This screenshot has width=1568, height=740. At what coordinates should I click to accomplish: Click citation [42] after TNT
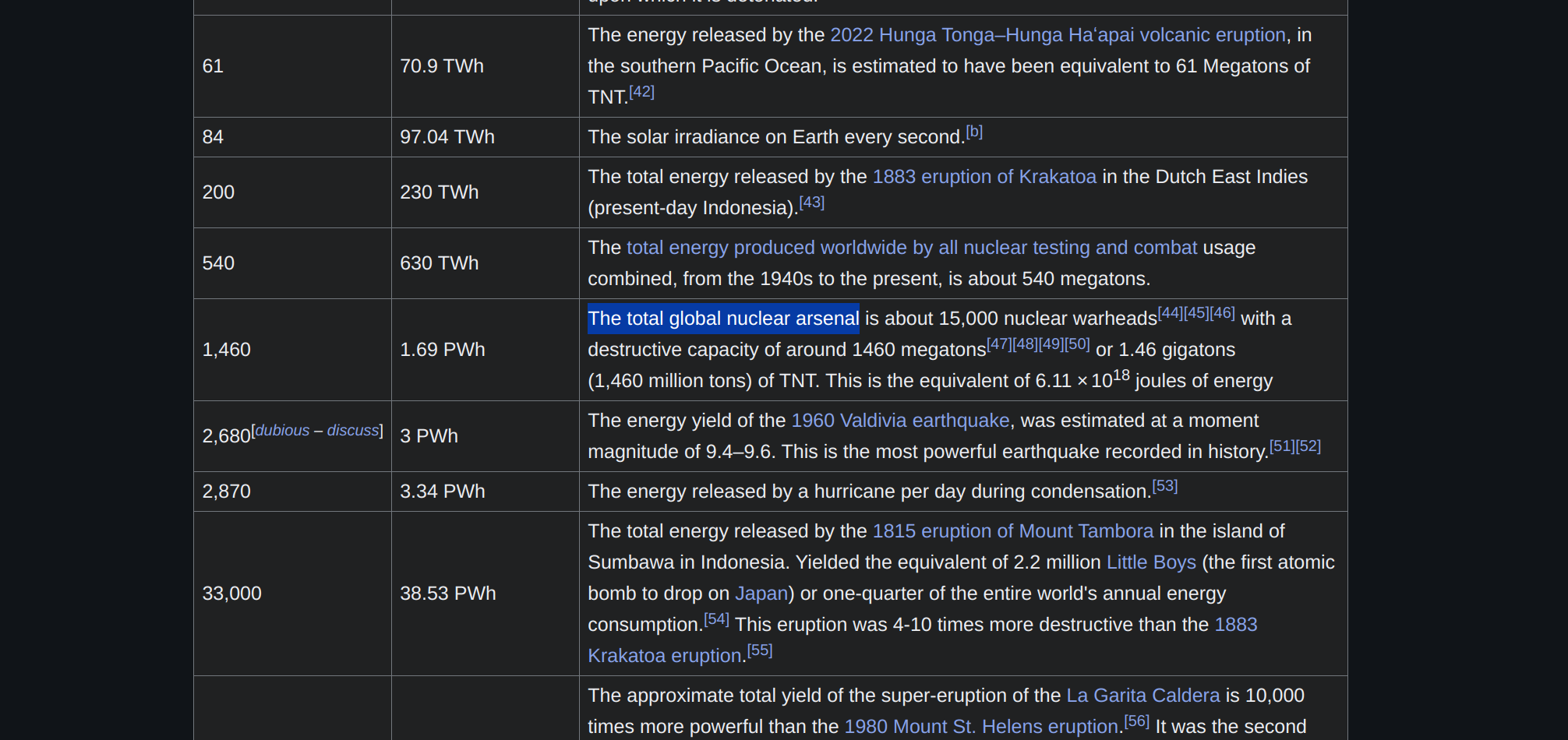coord(641,92)
